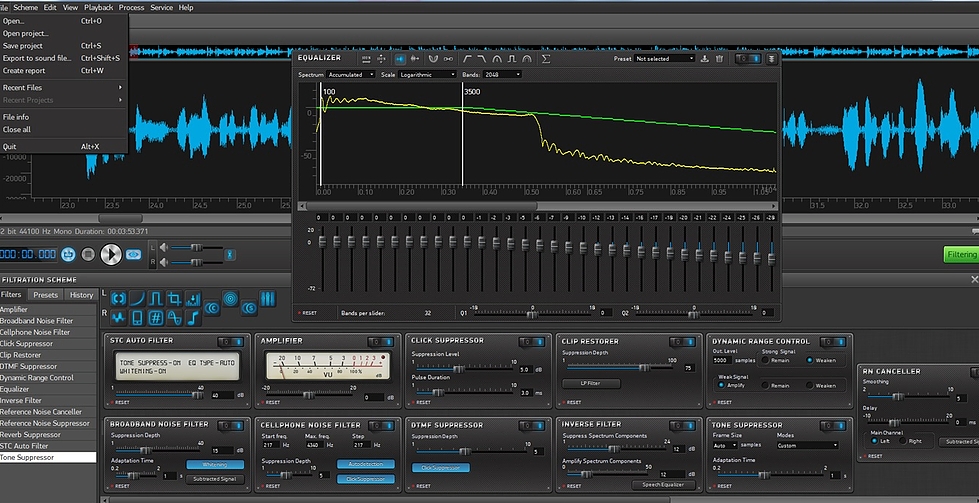The image size is (979, 503).
Task: Select the DTMF hash icon in scheme
Action: coord(155,318)
